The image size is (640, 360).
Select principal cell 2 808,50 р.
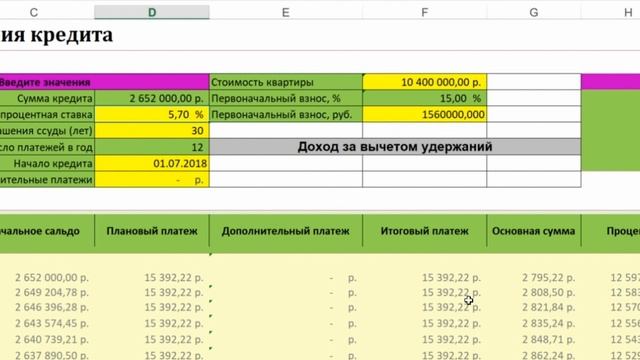(x=548, y=292)
